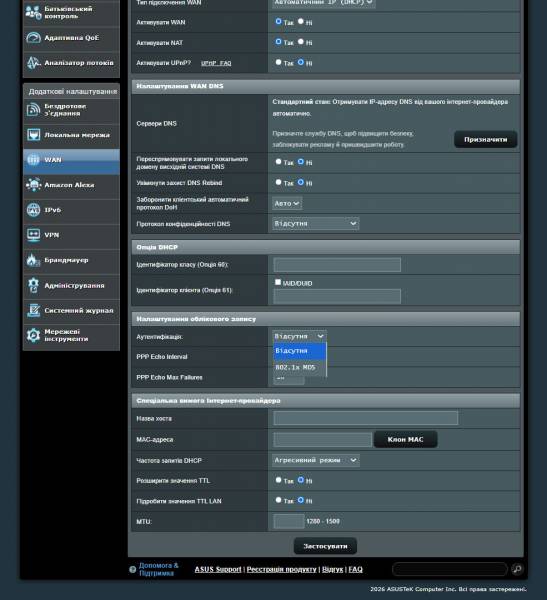Select Так for forwarding local domain DNS queries
This screenshot has width=547, height=600.
pos(278,162)
